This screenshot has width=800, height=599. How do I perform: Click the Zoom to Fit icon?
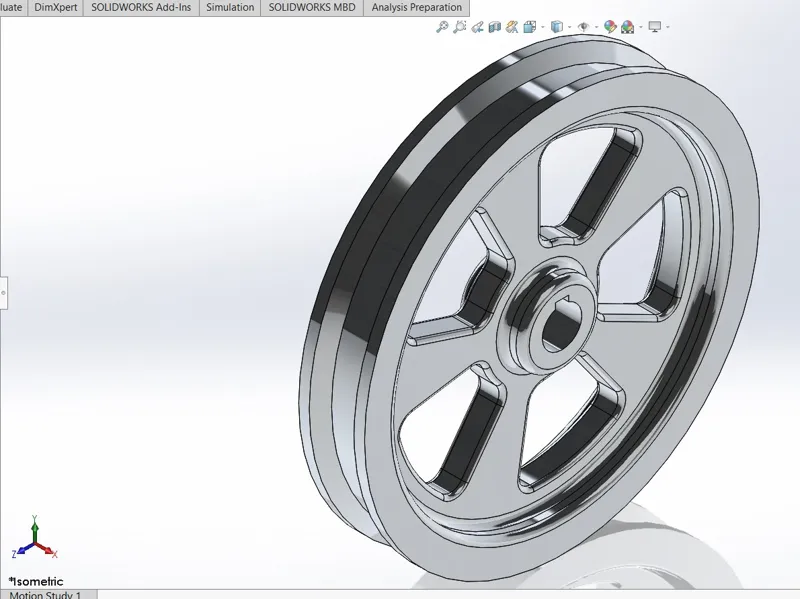[442, 27]
